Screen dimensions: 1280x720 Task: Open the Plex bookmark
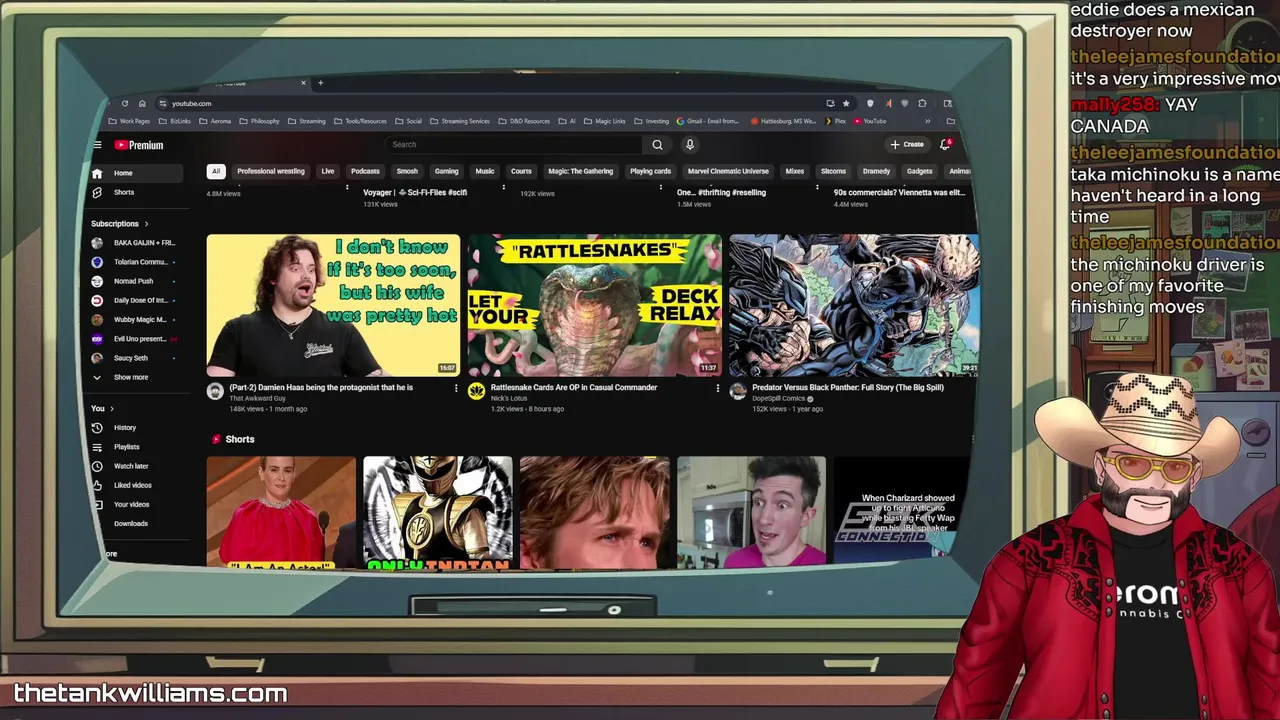tap(836, 121)
